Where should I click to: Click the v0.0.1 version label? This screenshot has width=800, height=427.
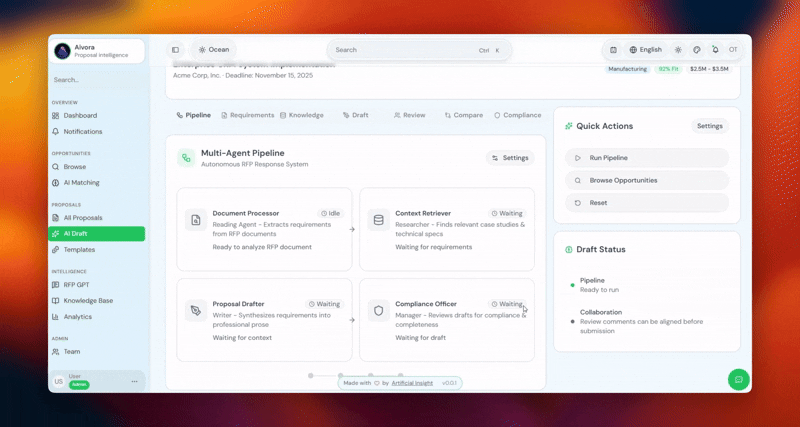click(449, 383)
